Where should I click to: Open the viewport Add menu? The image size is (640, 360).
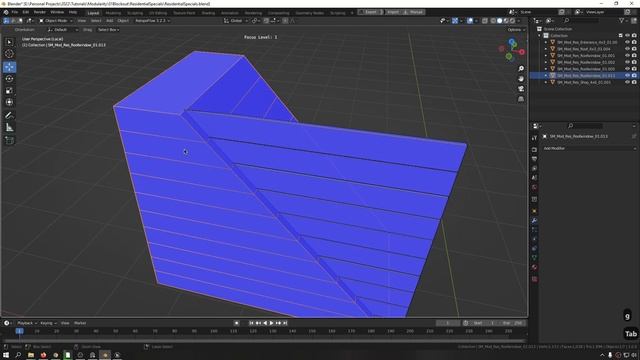(109, 20)
